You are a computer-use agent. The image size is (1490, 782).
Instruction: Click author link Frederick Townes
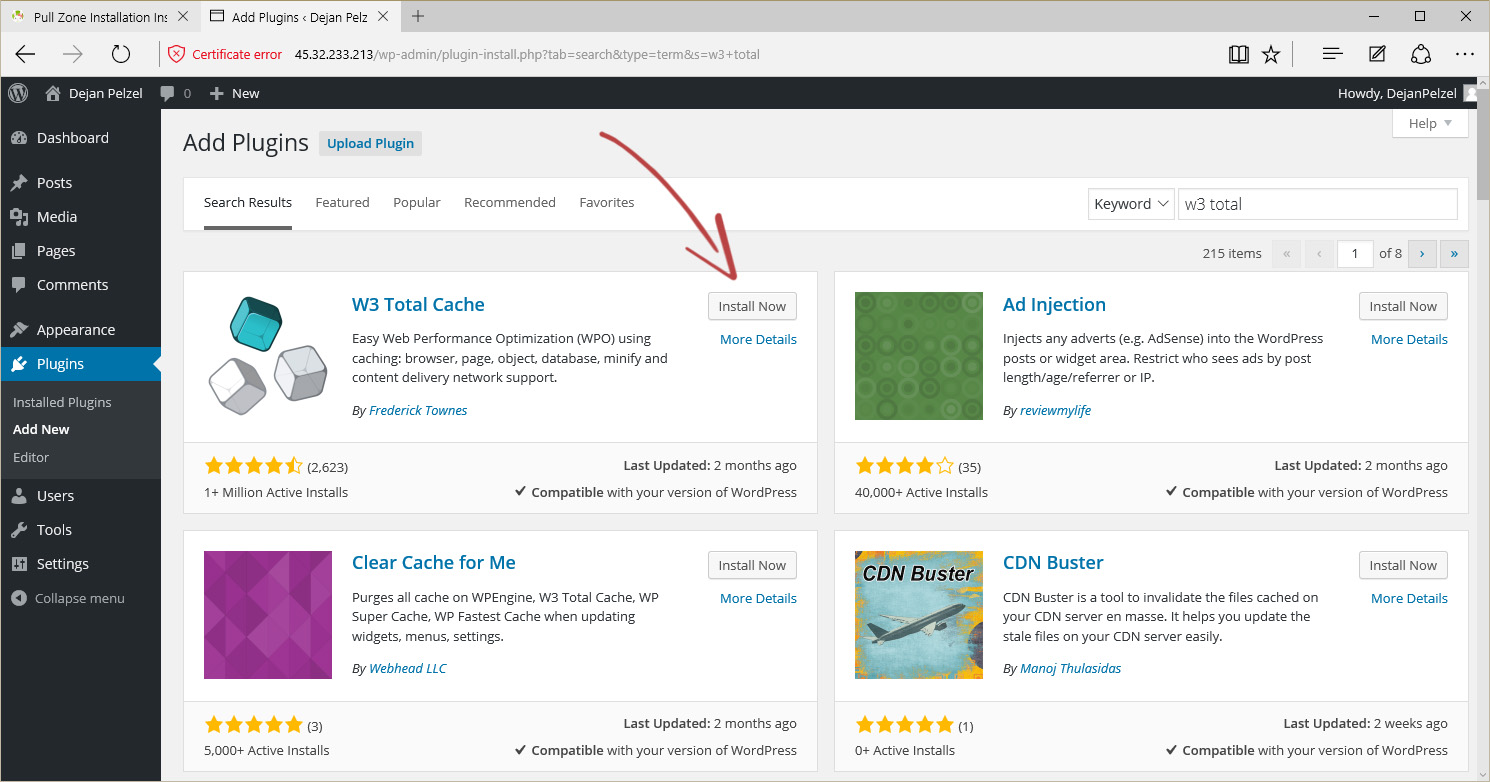[418, 410]
